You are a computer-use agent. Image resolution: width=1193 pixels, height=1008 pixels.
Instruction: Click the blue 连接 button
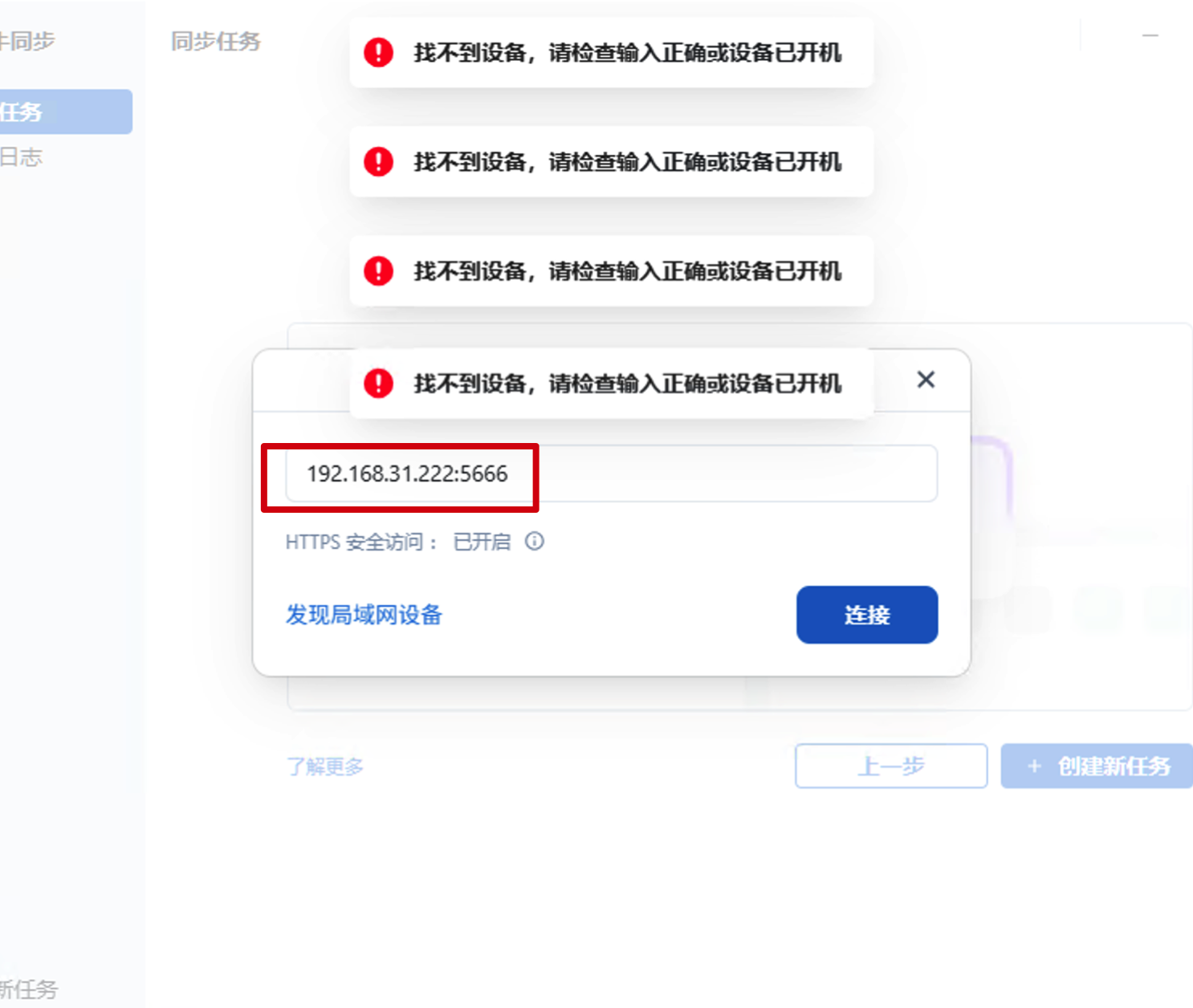coord(867,615)
